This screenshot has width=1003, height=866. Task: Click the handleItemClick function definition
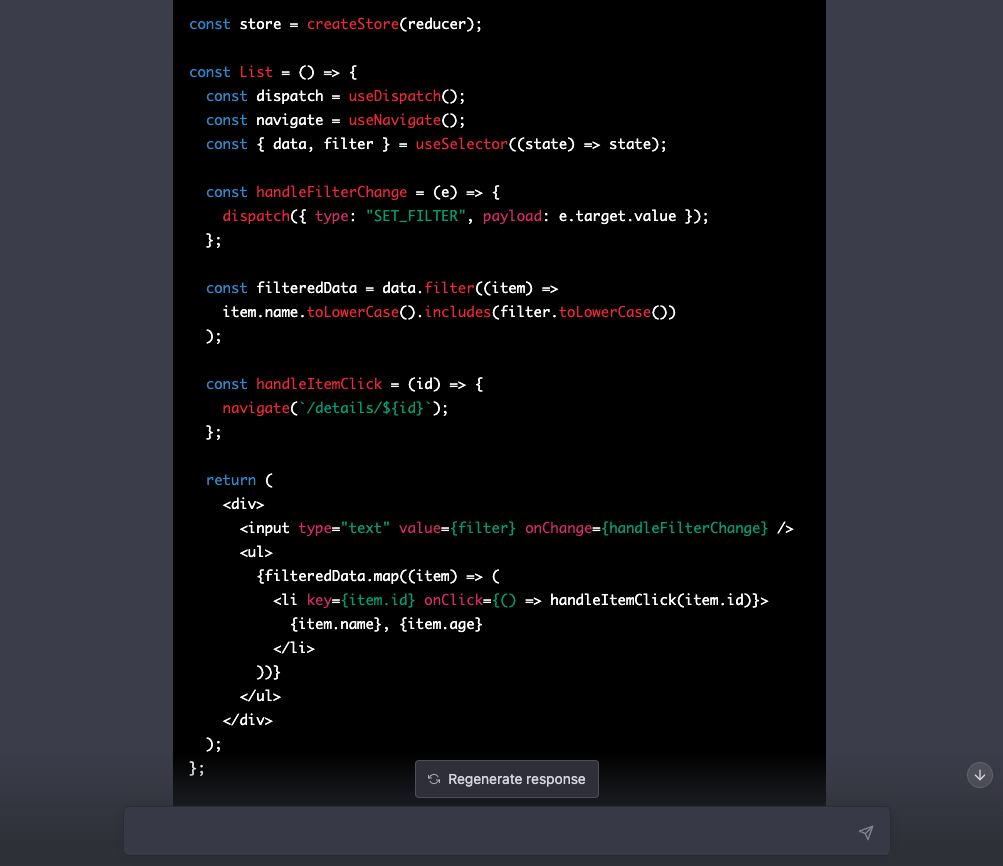pos(319,383)
